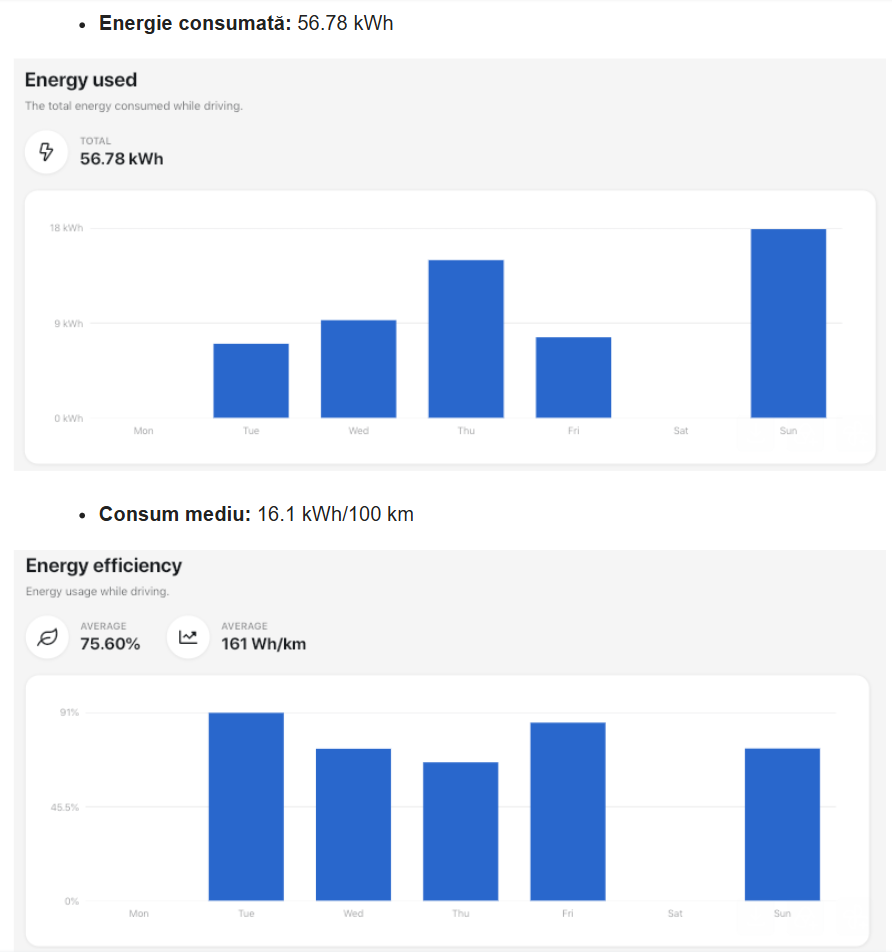The height and width of the screenshot is (952, 892).
Task: Click the Mon label in Energy efficiency chart
Action: [x=138, y=913]
